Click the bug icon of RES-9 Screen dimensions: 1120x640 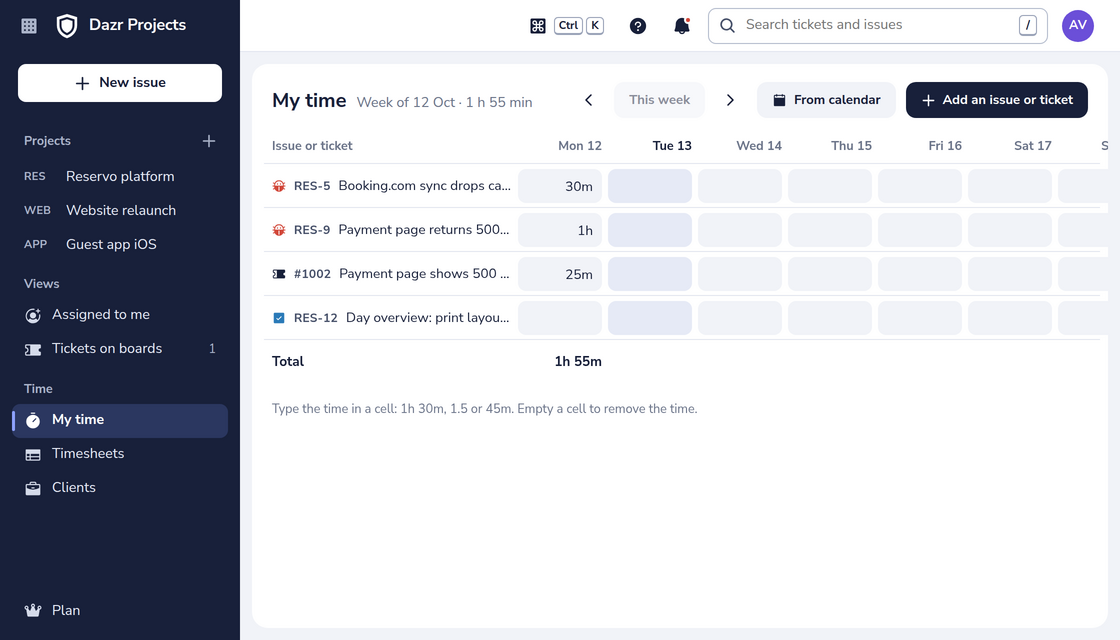279,230
